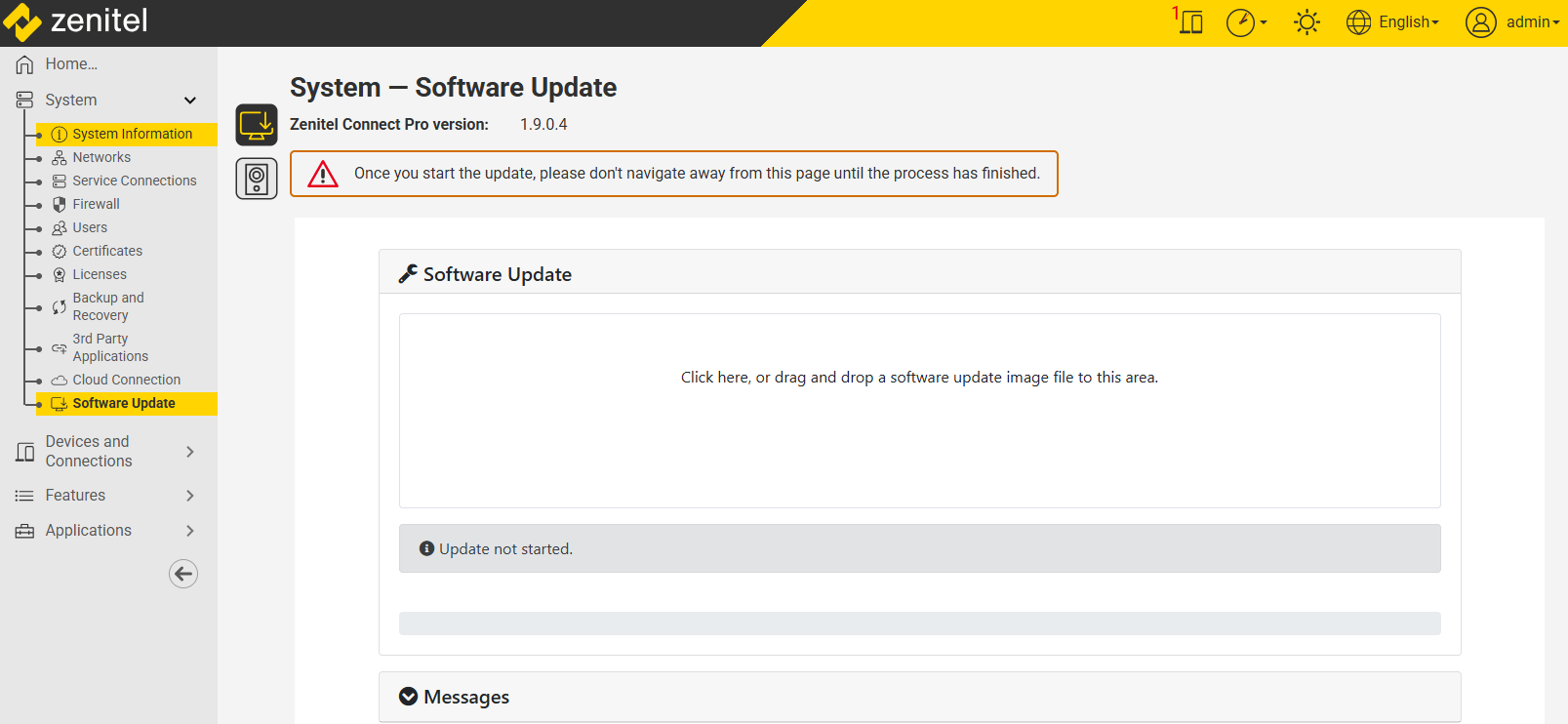Viewport: 1568px width, 724px height.
Task: Open the admin user menu
Action: click(1512, 22)
